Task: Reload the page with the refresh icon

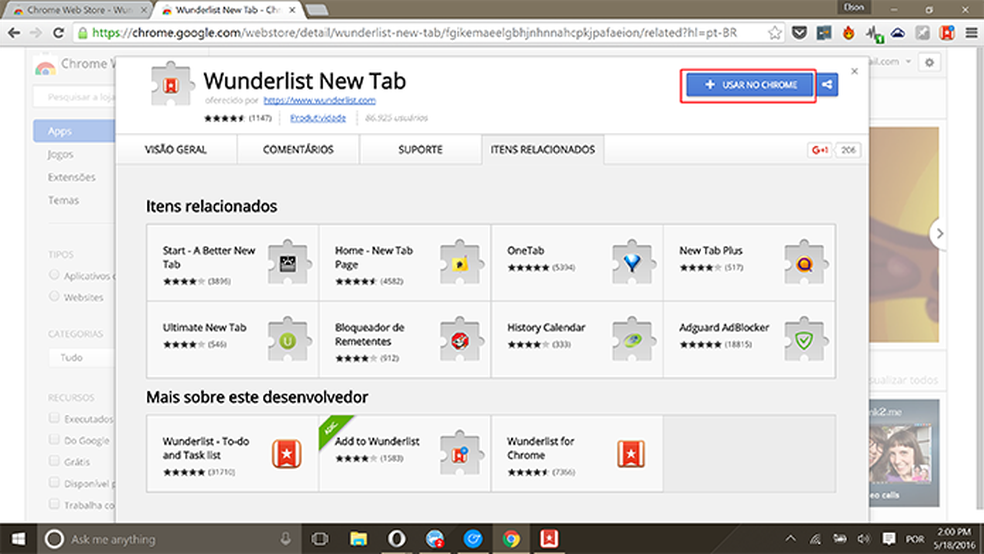Action: pyautogui.click(x=58, y=33)
